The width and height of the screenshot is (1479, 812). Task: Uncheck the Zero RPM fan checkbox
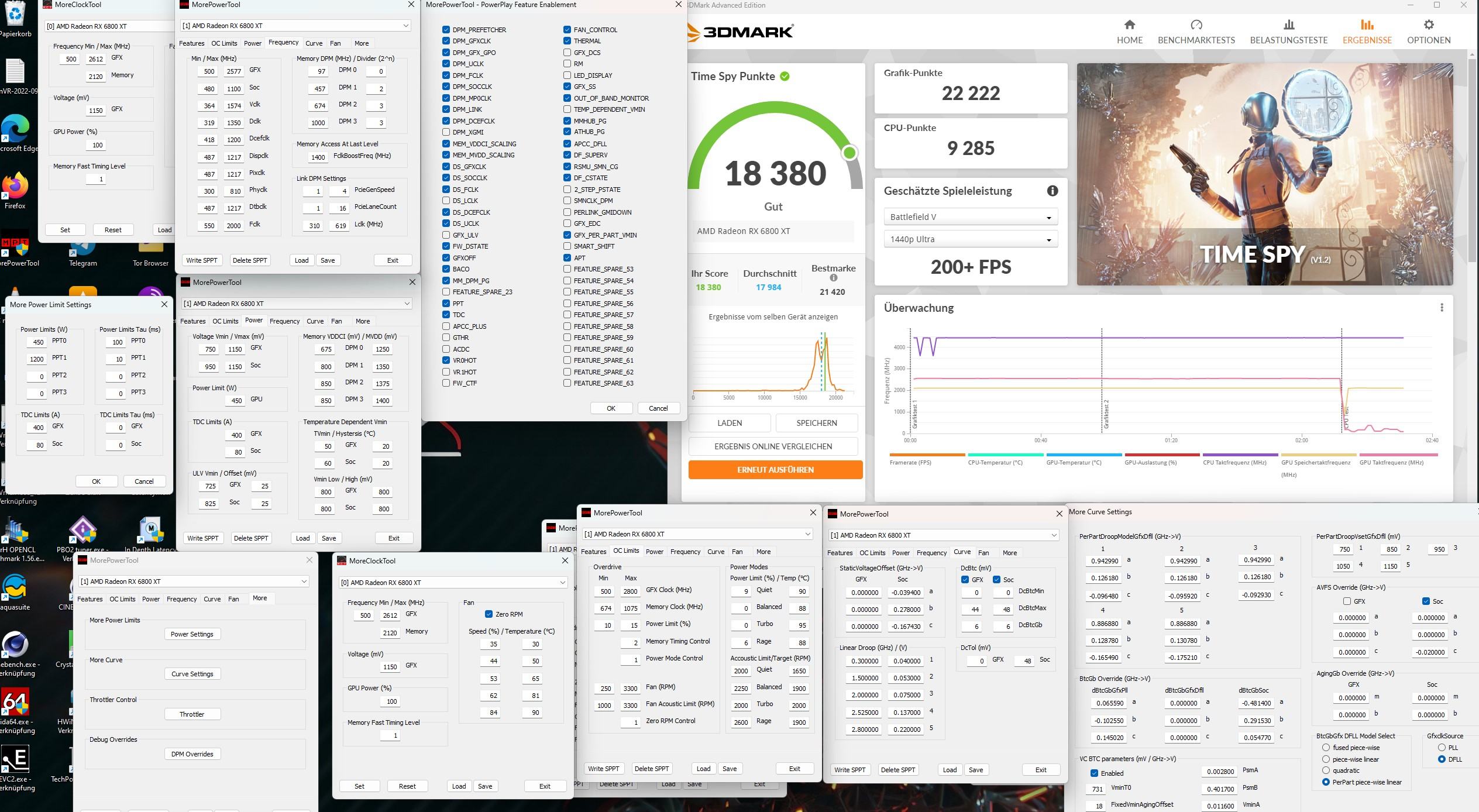(x=489, y=614)
